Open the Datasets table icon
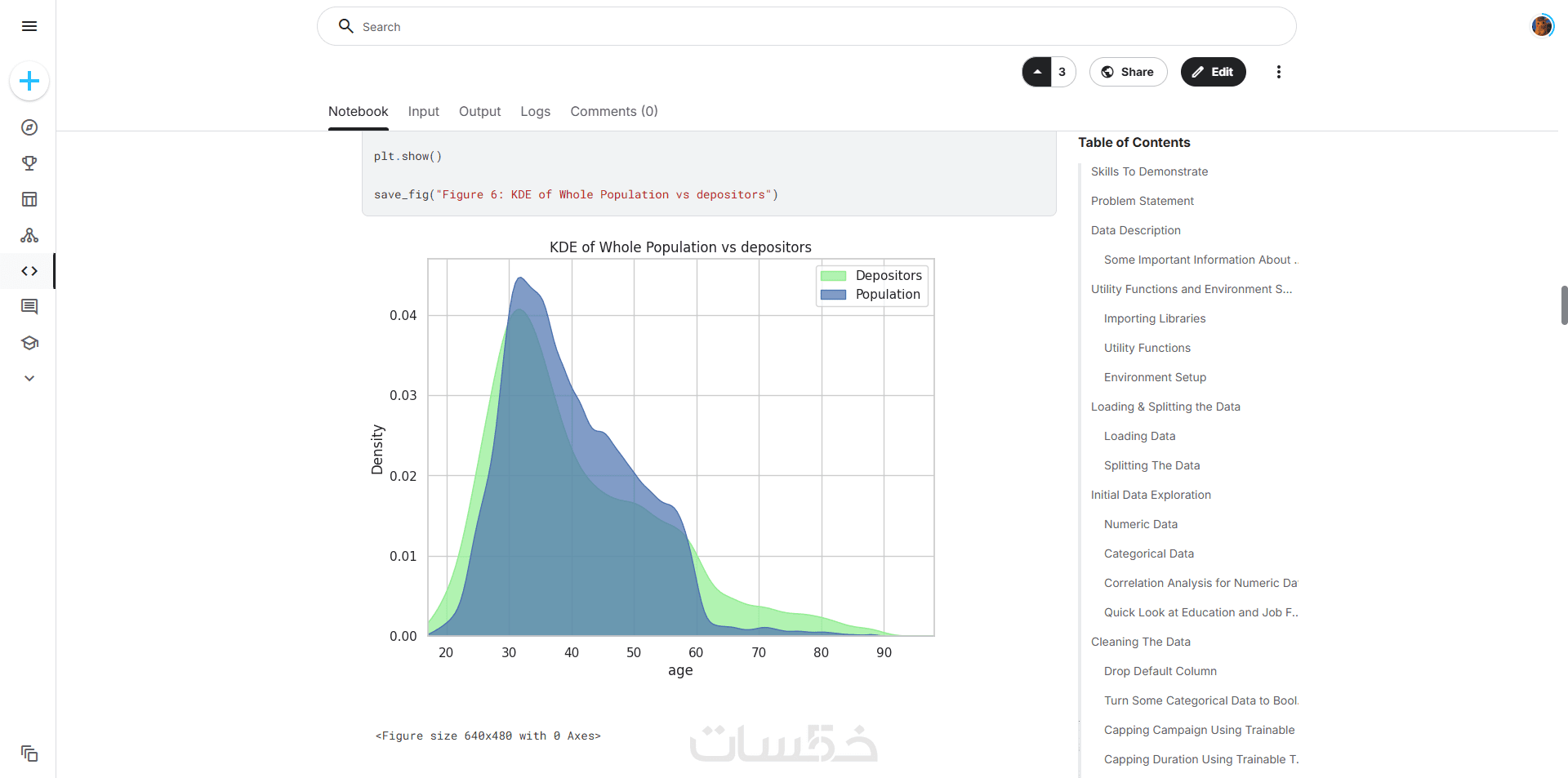Screen dimensions: 1568x778 pyautogui.click(x=29, y=199)
